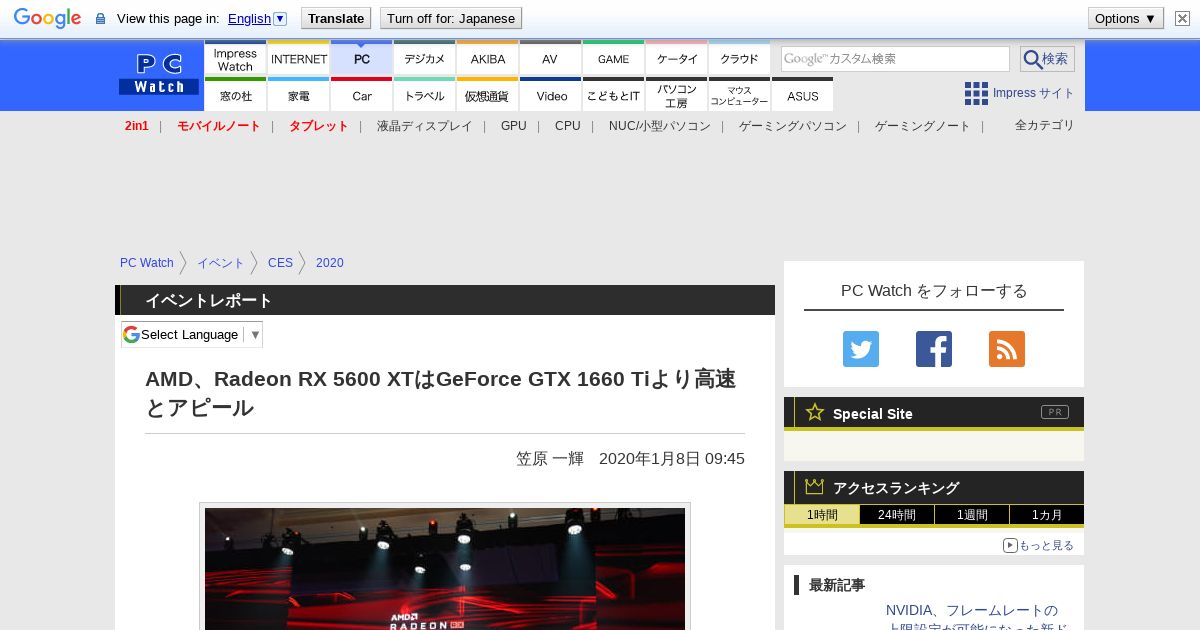This screenshot has width=1200, height=630.
Task: Open the Options dropdown menu
Action: [x=1125, y=18]
